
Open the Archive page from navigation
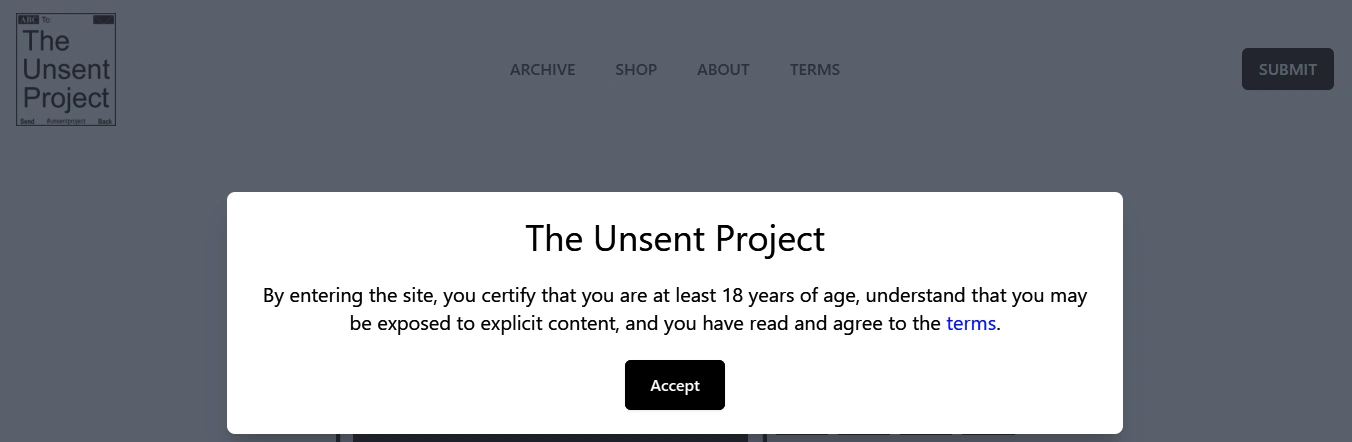(542, 69)
